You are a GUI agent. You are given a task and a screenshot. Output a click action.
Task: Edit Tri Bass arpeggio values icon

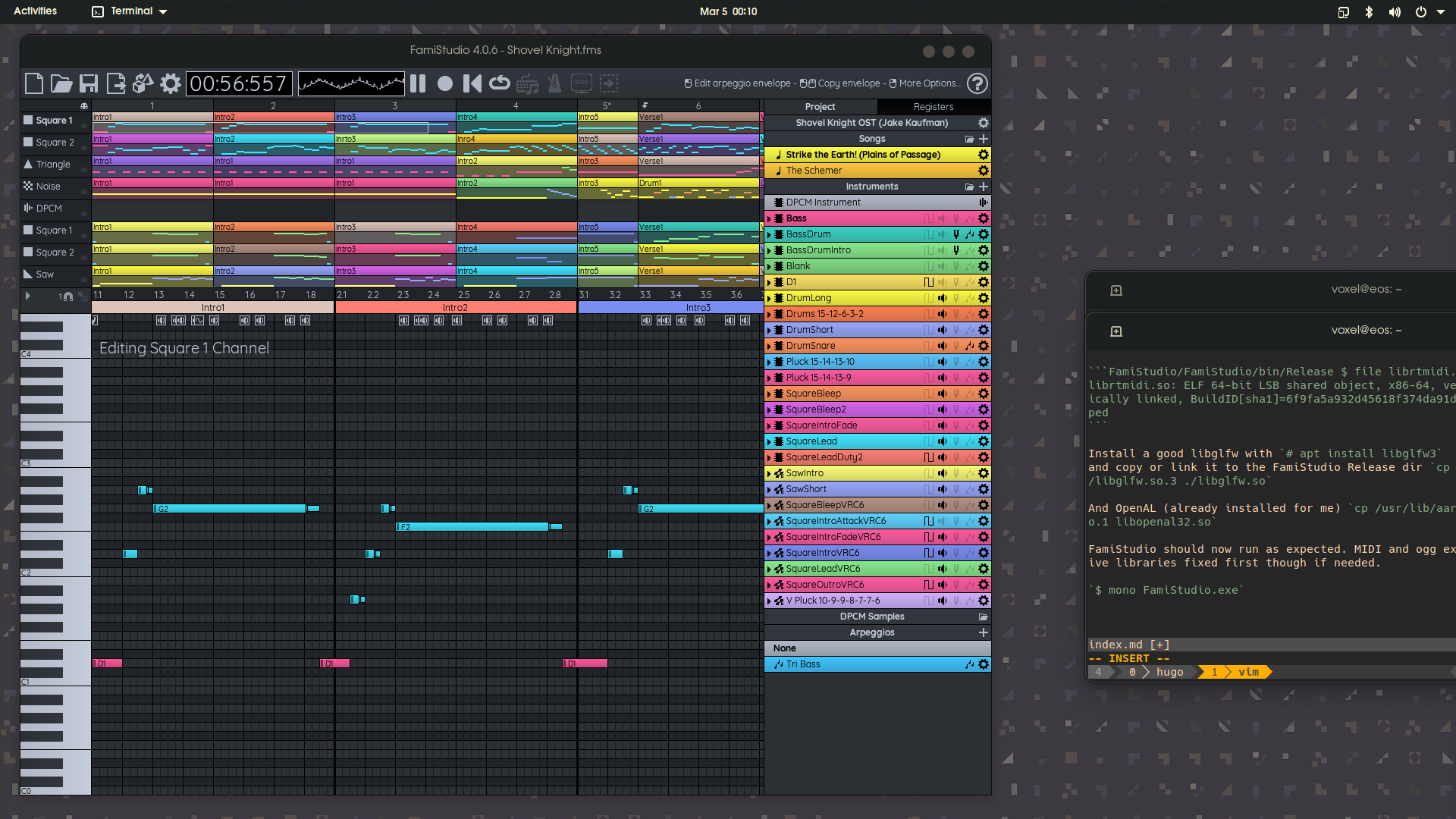969,664
